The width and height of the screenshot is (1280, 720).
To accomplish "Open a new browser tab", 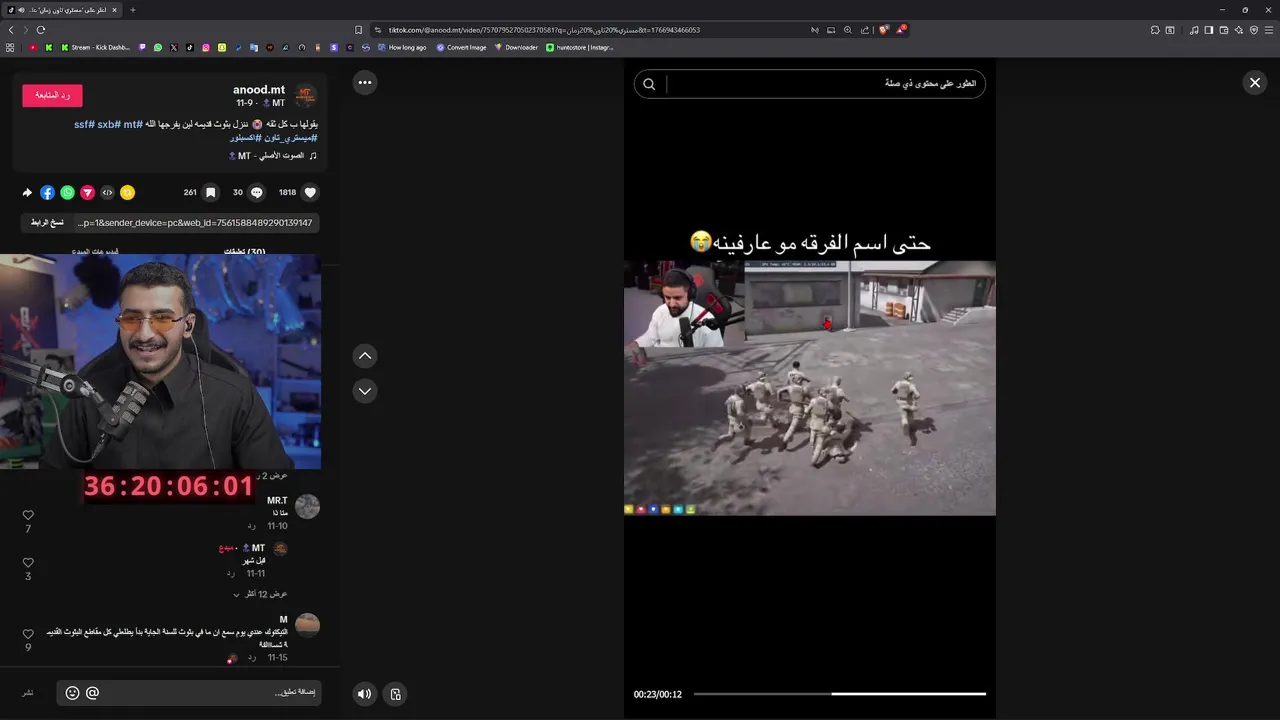I will pyautogui.click(x=132, y=10).
